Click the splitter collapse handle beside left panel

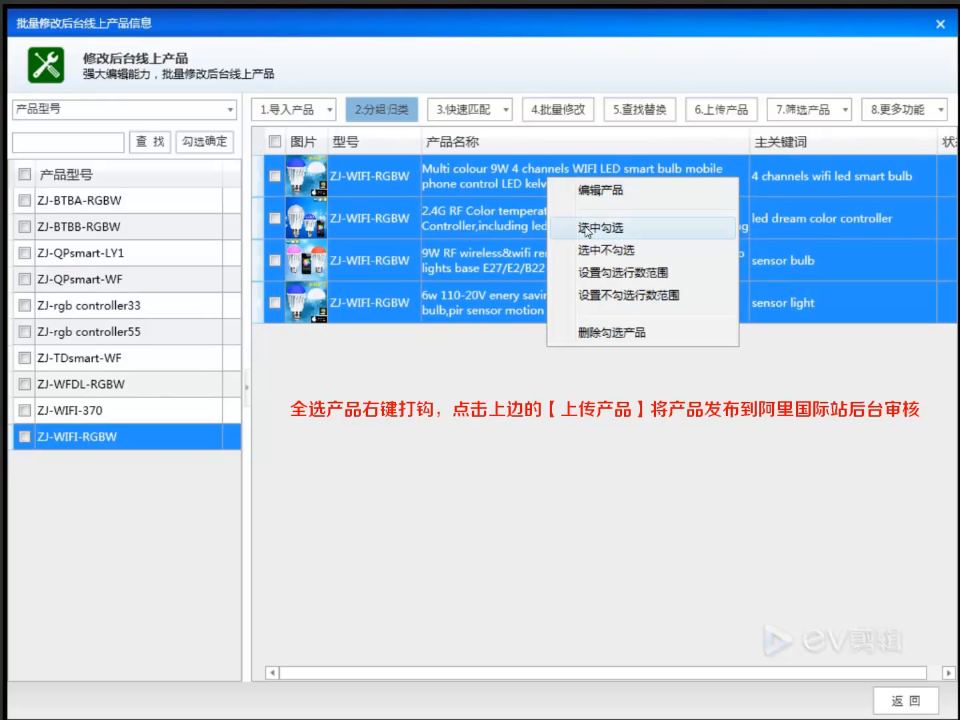click(x=247, y=388)
